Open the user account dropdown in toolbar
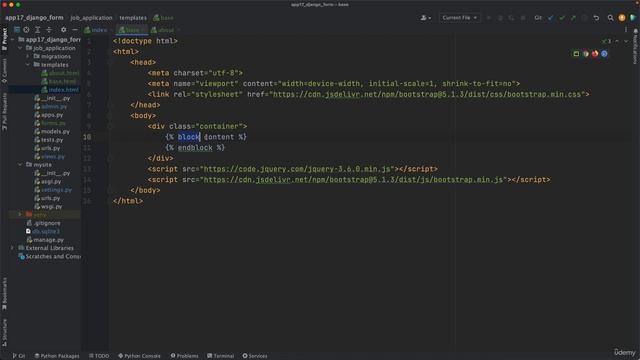640x360 pixels. (x=426, y=18)
